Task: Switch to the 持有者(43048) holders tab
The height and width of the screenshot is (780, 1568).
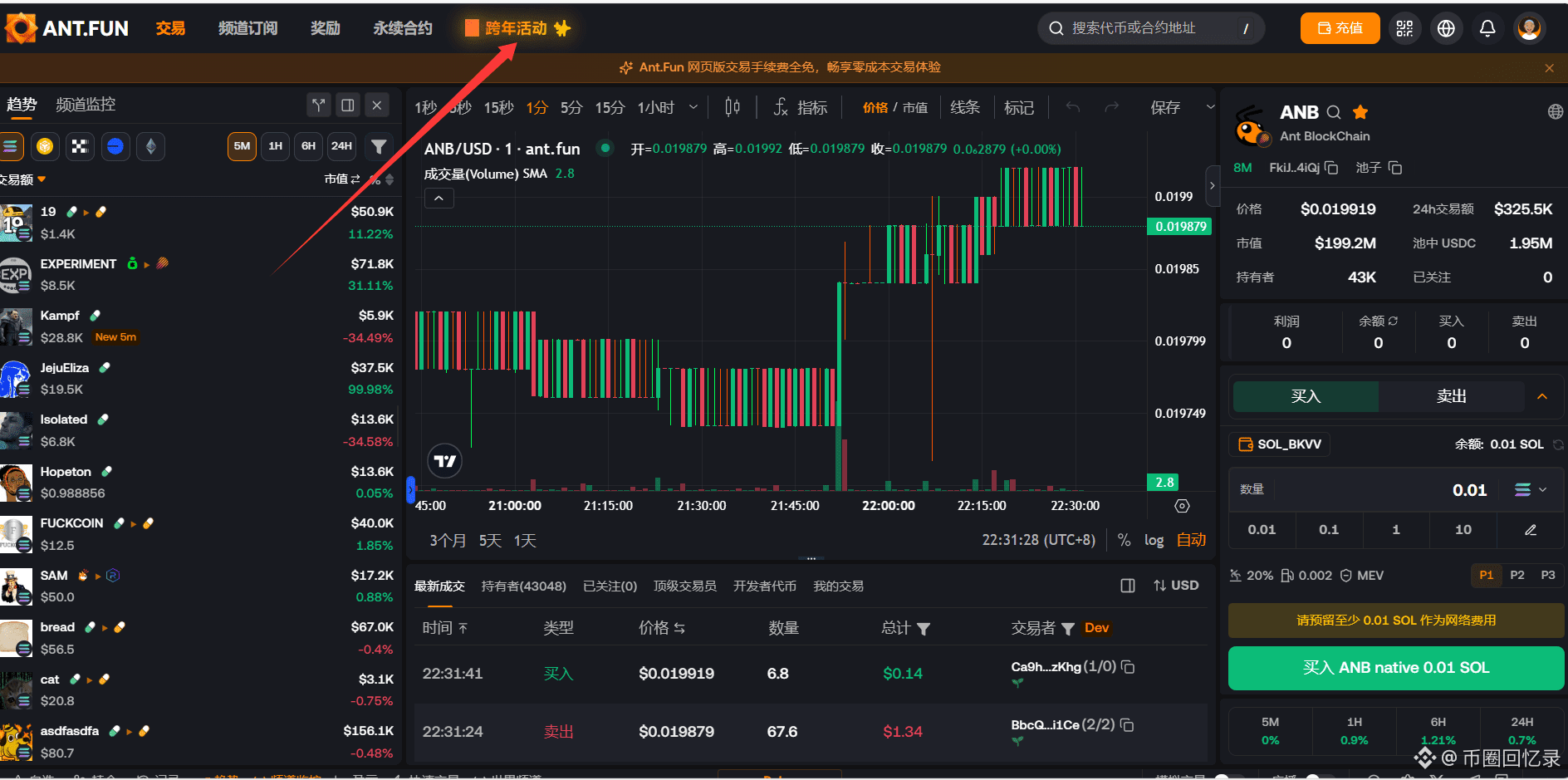Action: click(524, 586)
